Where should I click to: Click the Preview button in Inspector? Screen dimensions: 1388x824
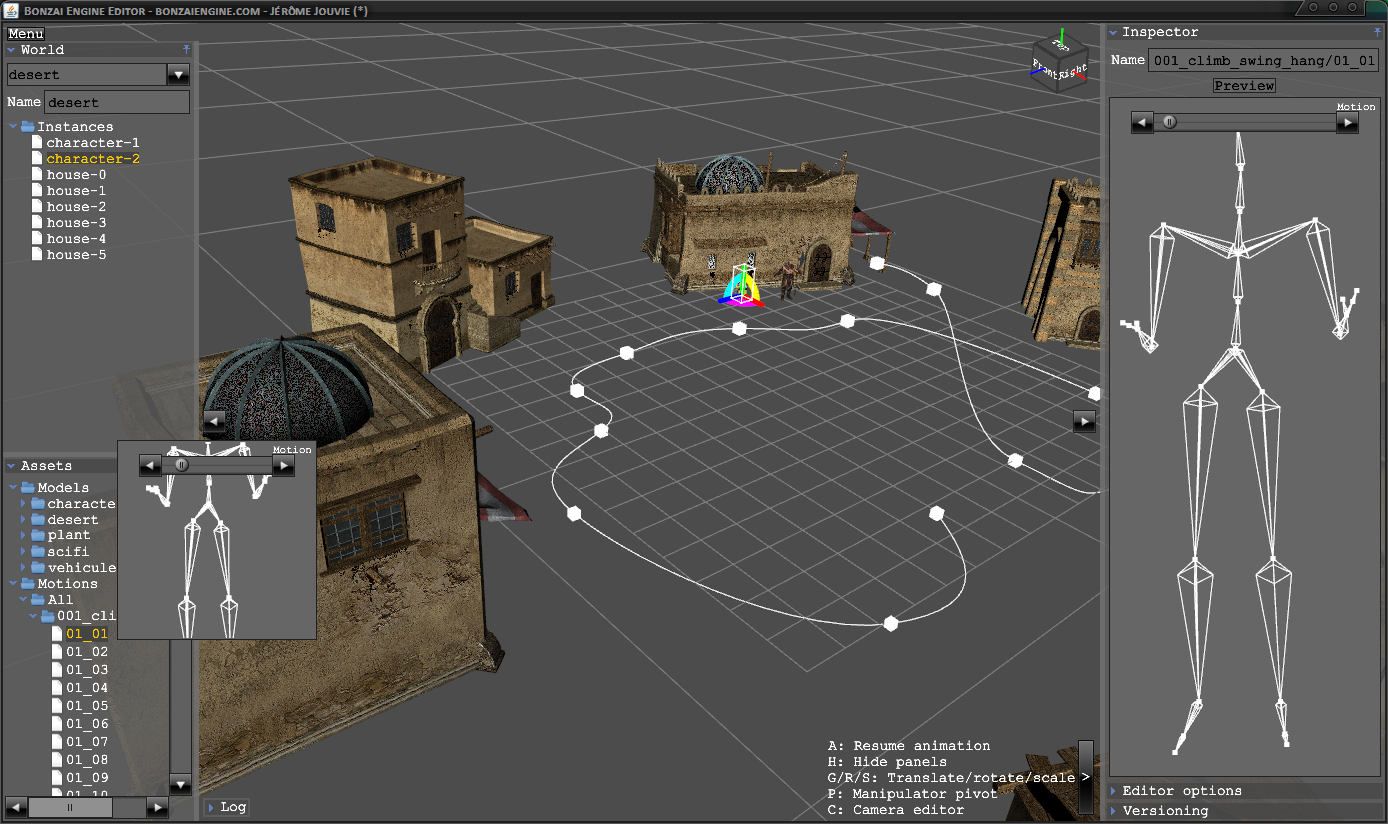1244,86
